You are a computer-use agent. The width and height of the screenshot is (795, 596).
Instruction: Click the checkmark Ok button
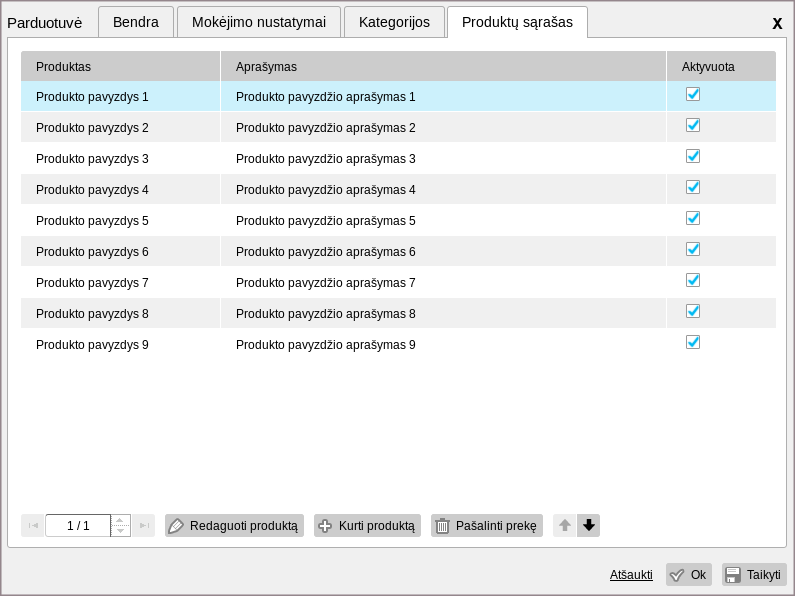(x=689, y=575)
